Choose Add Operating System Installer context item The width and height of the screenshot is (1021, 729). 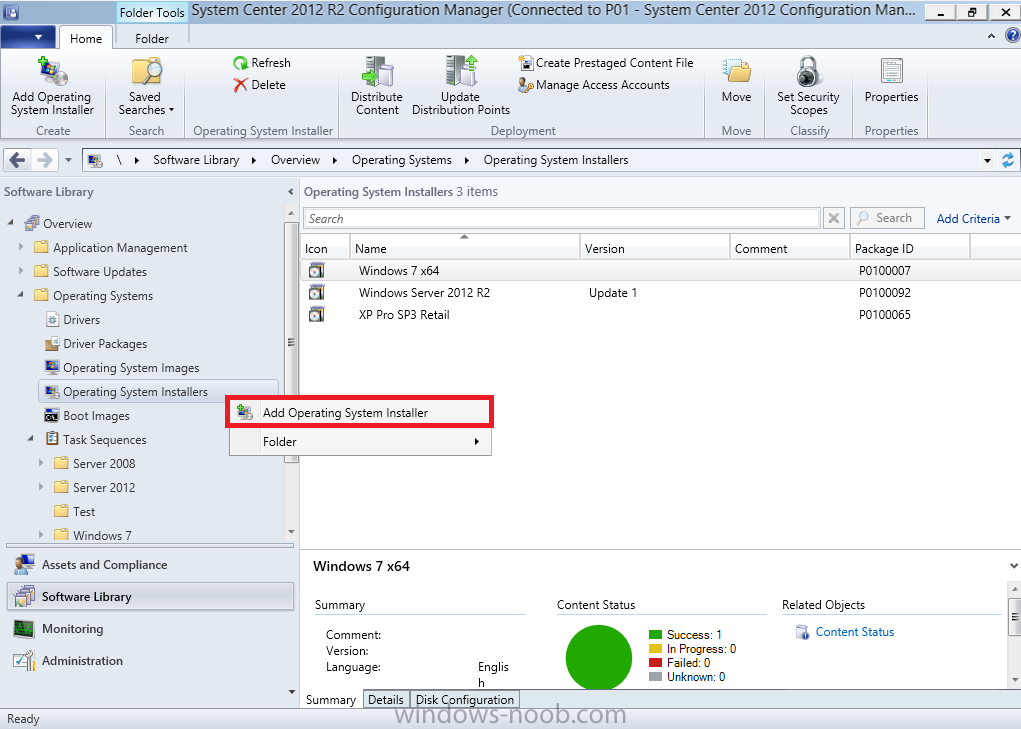359,412
